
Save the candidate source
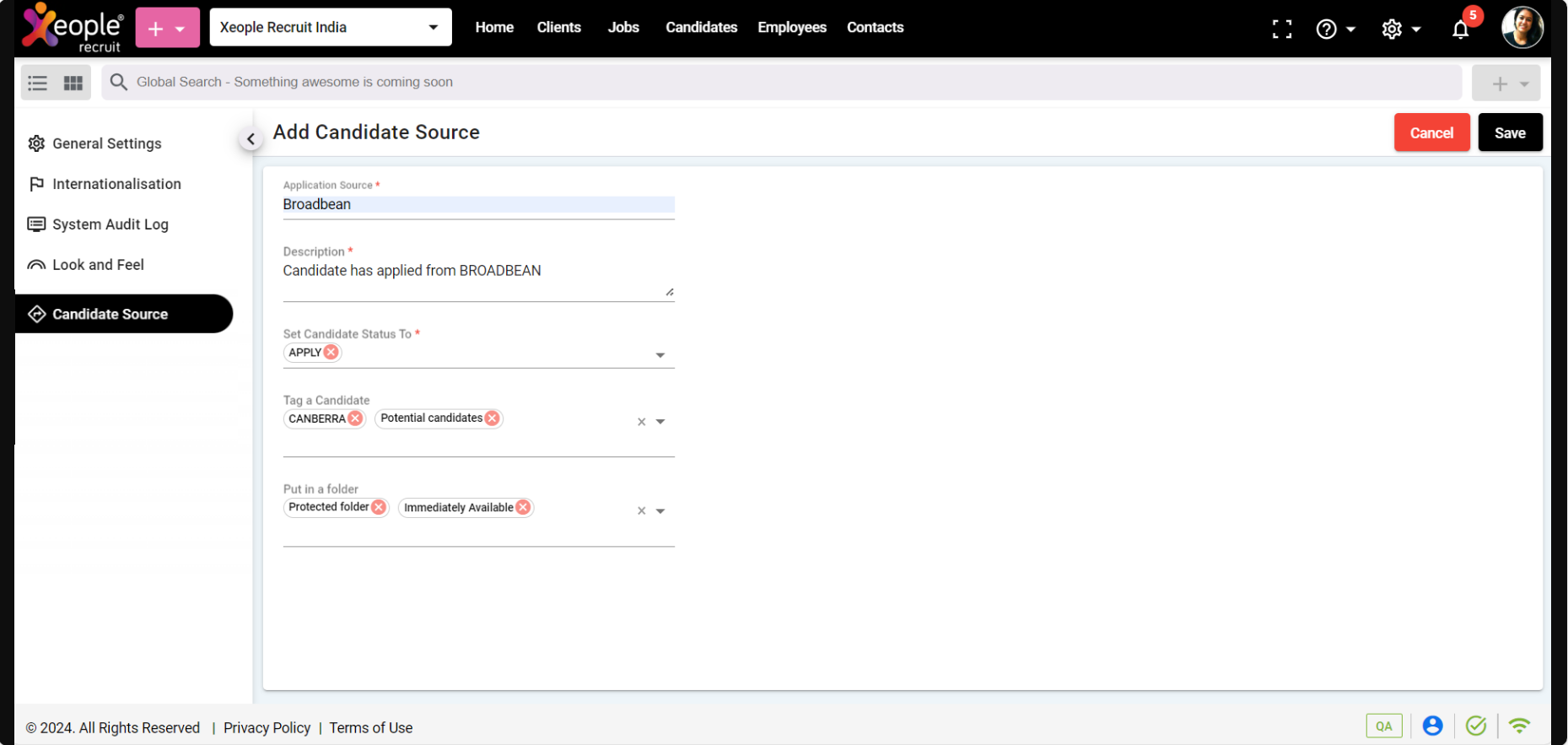tap(1509, 133)
